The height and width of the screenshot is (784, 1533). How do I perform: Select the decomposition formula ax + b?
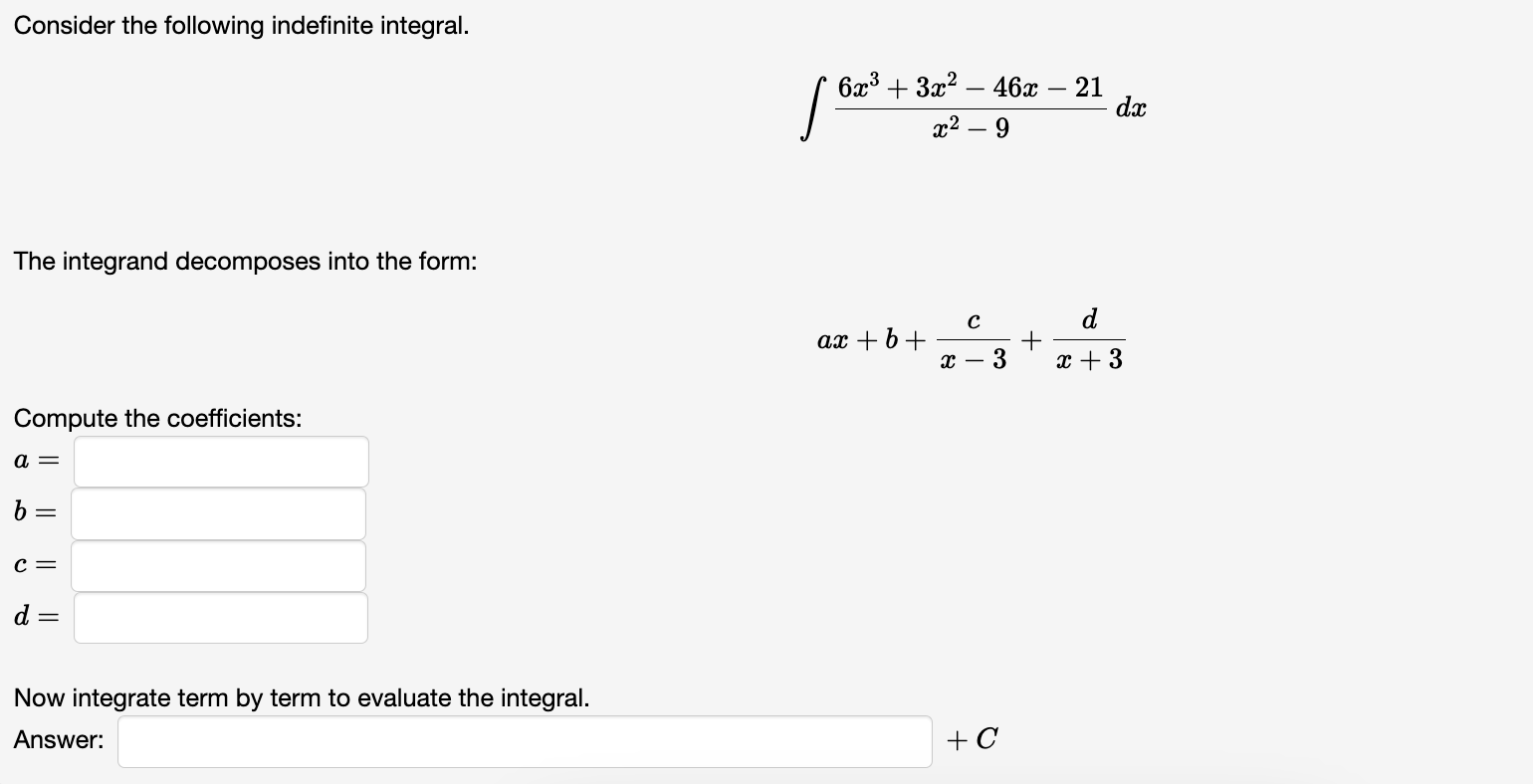[857, 340]
